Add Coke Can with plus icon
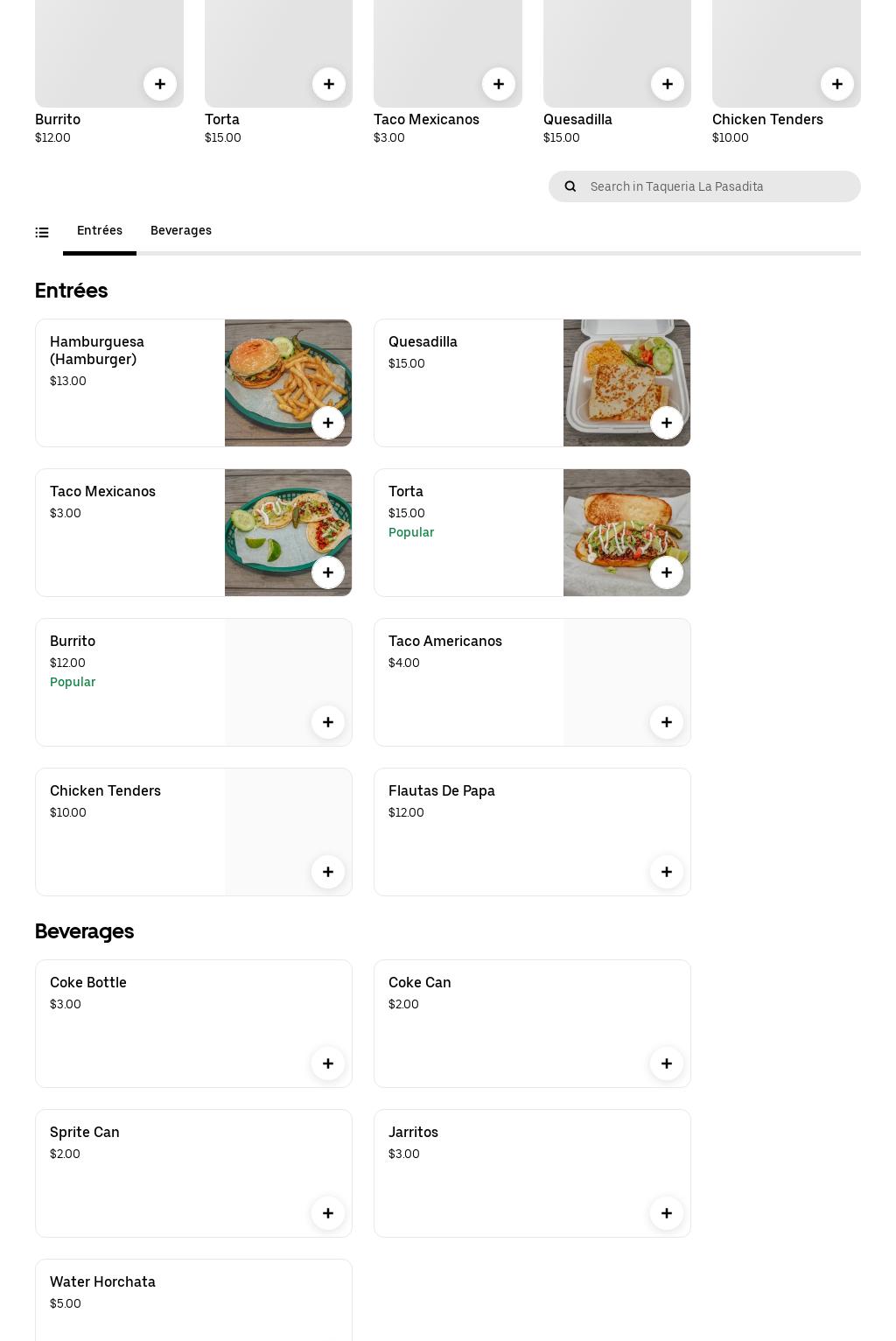 click(667, 1064)
